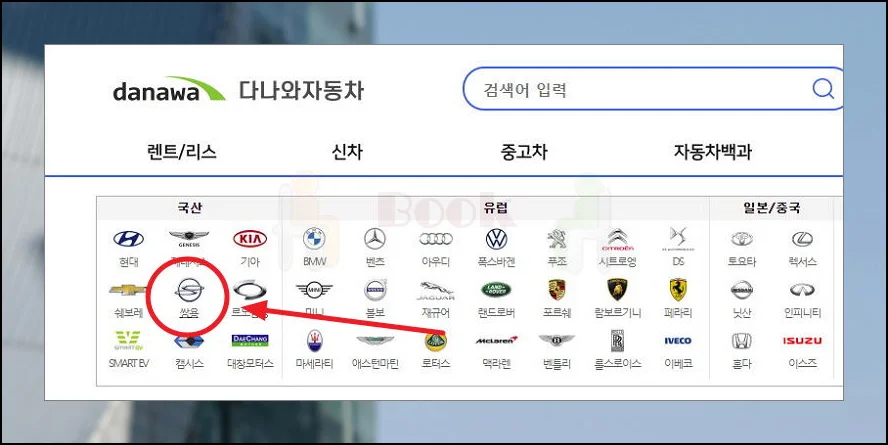Choose the Citroën logo

(x=618, y=239)
